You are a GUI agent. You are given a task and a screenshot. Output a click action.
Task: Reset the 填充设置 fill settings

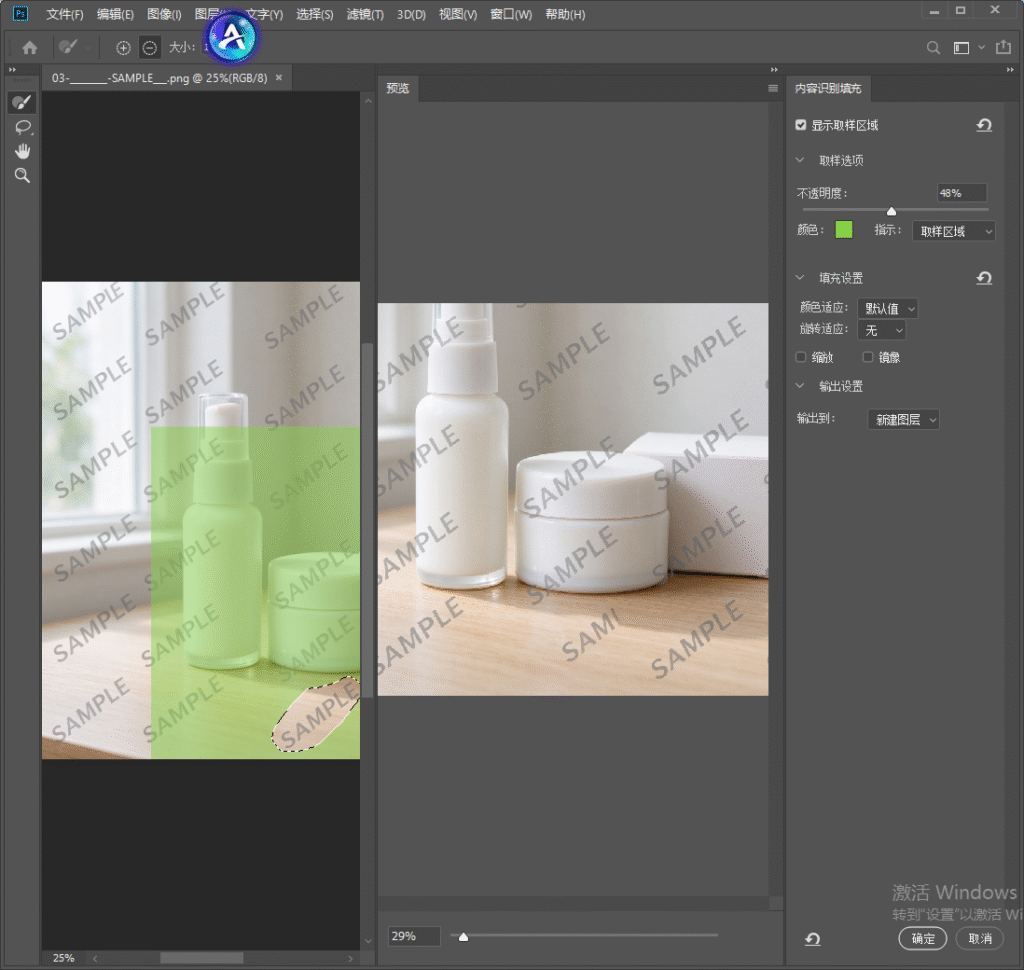[x=984, y=278]
